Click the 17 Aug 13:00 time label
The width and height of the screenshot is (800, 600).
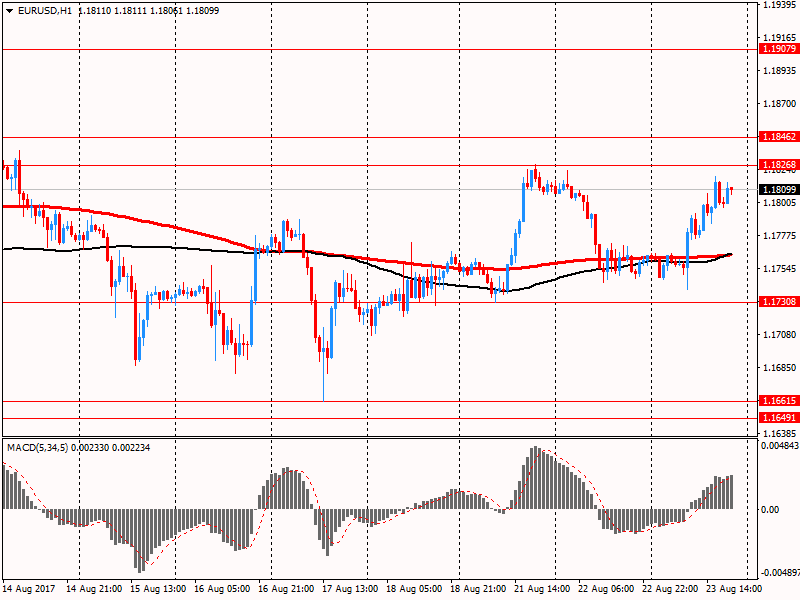(350, 589)
